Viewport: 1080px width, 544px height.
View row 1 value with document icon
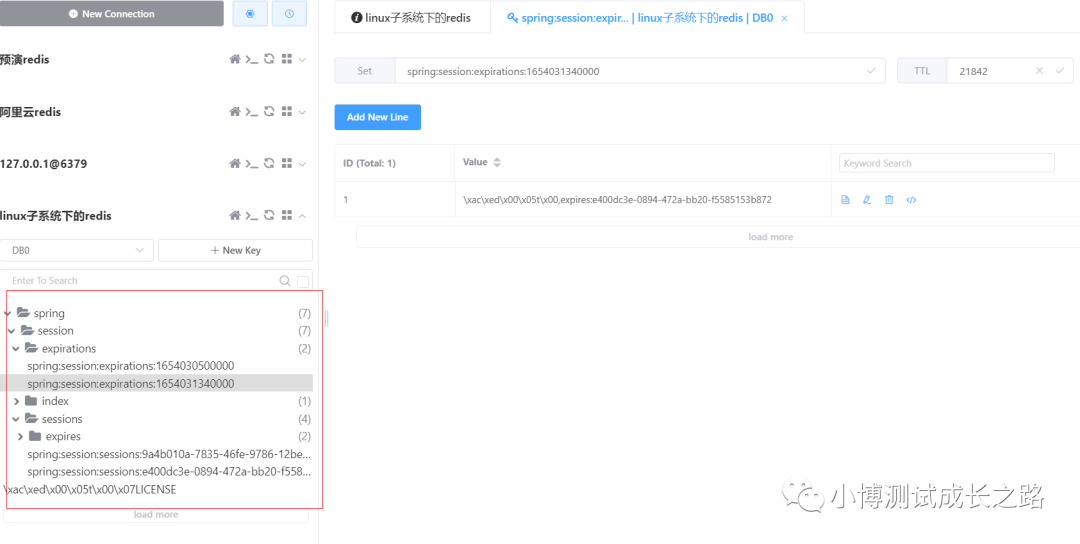(845, 200)
